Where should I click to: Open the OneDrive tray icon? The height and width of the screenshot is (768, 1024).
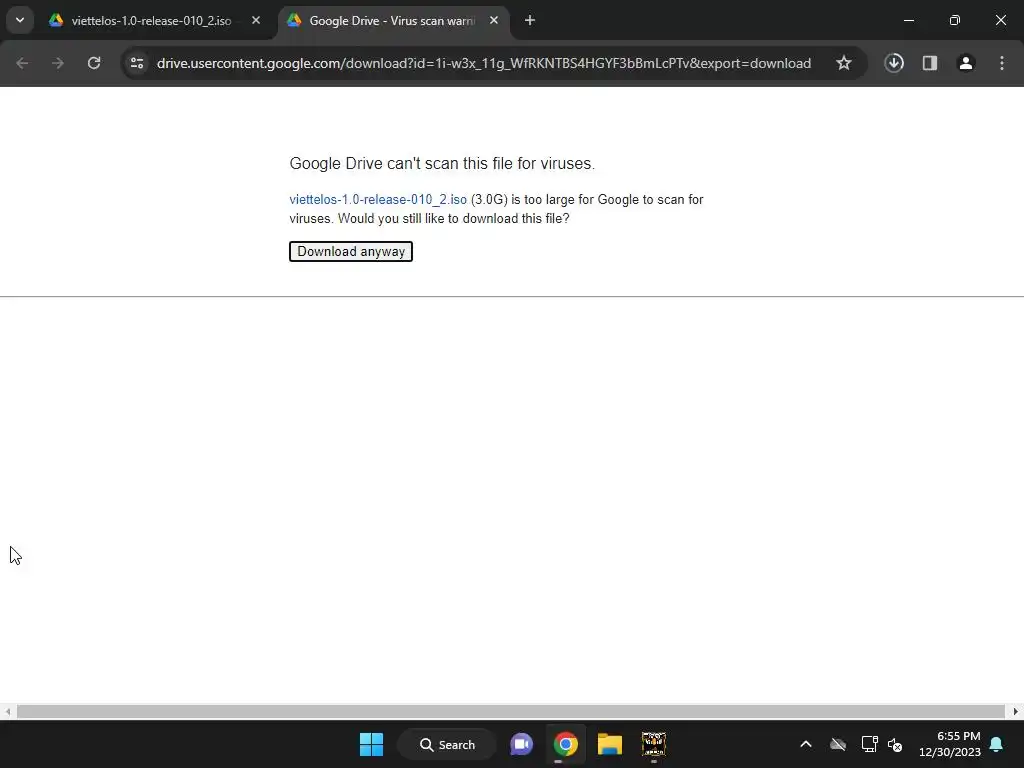tap(838, 744)
